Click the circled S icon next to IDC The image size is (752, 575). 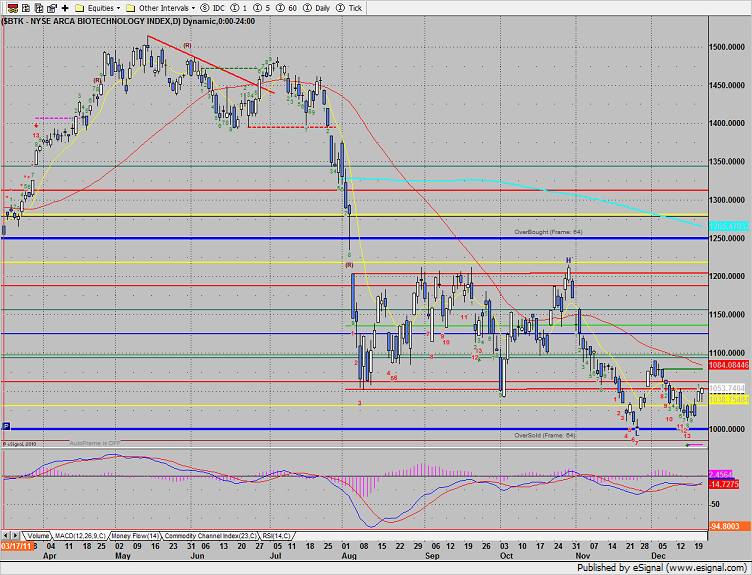(x=205, y=8)
